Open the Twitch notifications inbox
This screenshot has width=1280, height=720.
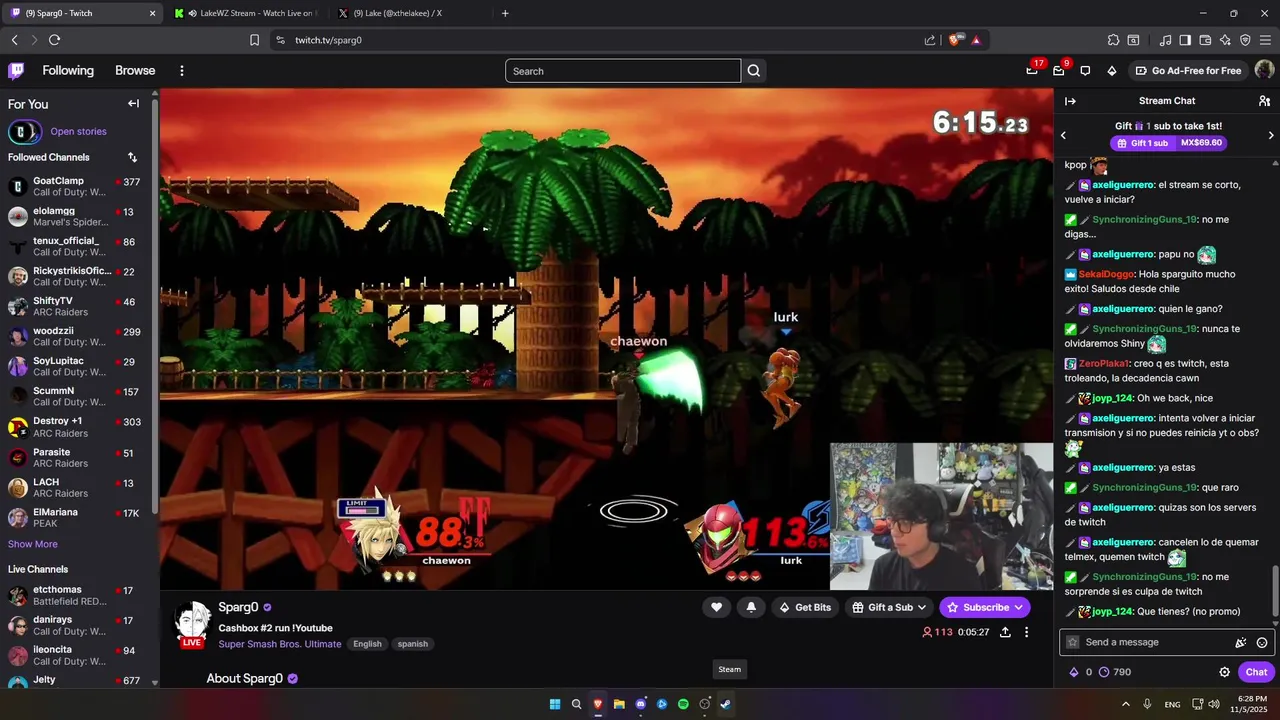click(1059, 70)
